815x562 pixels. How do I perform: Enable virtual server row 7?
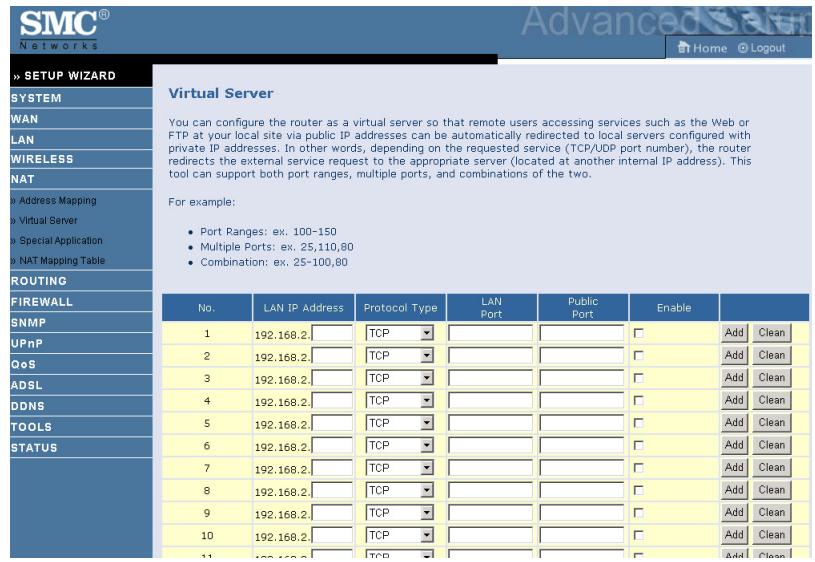point(639,468)
